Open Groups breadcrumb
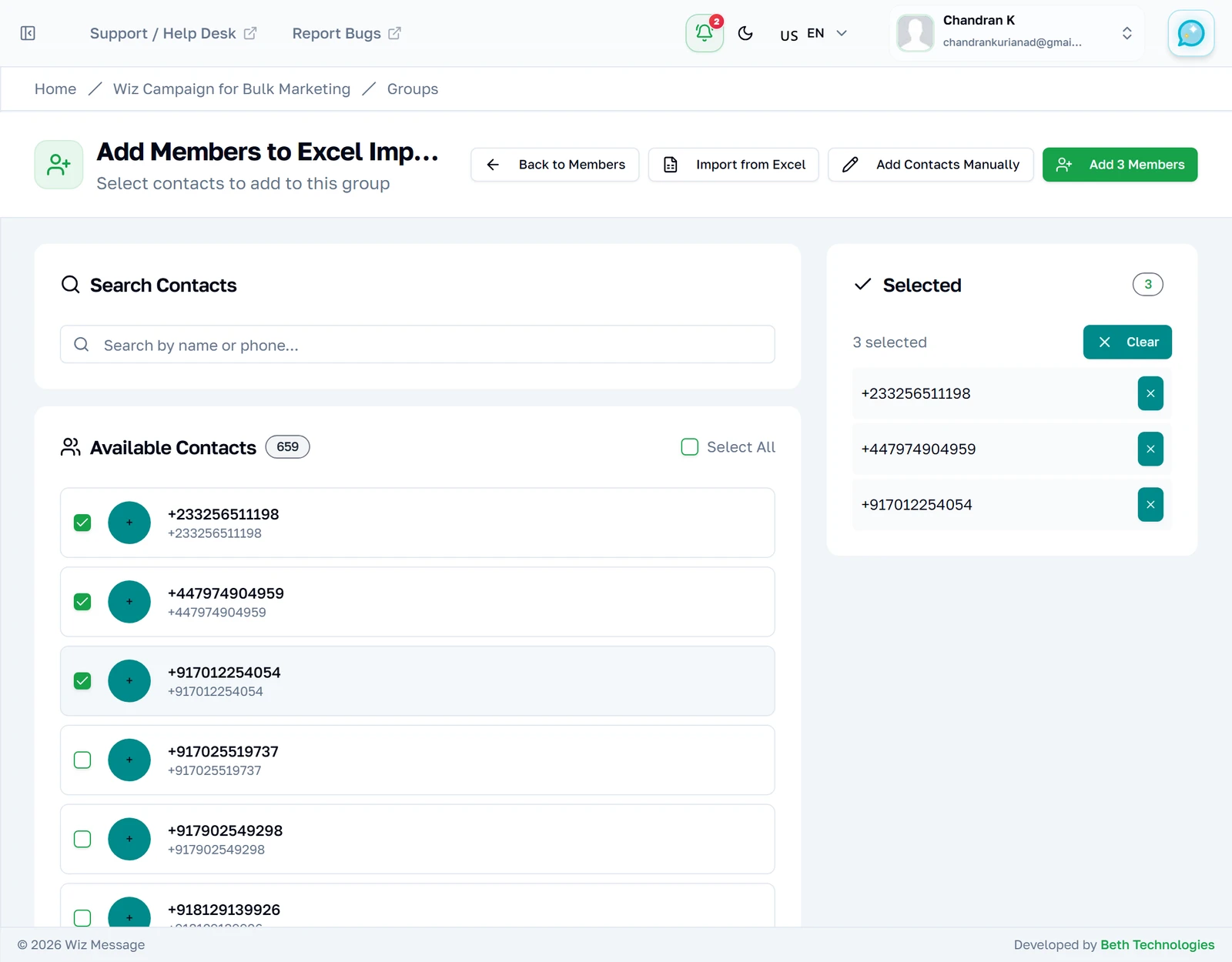 (413, 89)
